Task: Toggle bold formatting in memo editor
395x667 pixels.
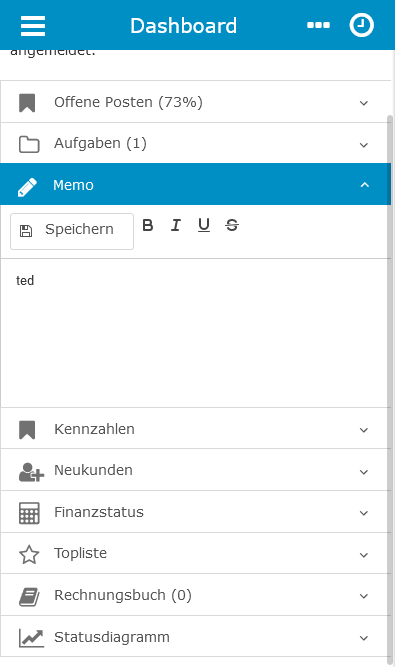Action: tap(148, 225)
